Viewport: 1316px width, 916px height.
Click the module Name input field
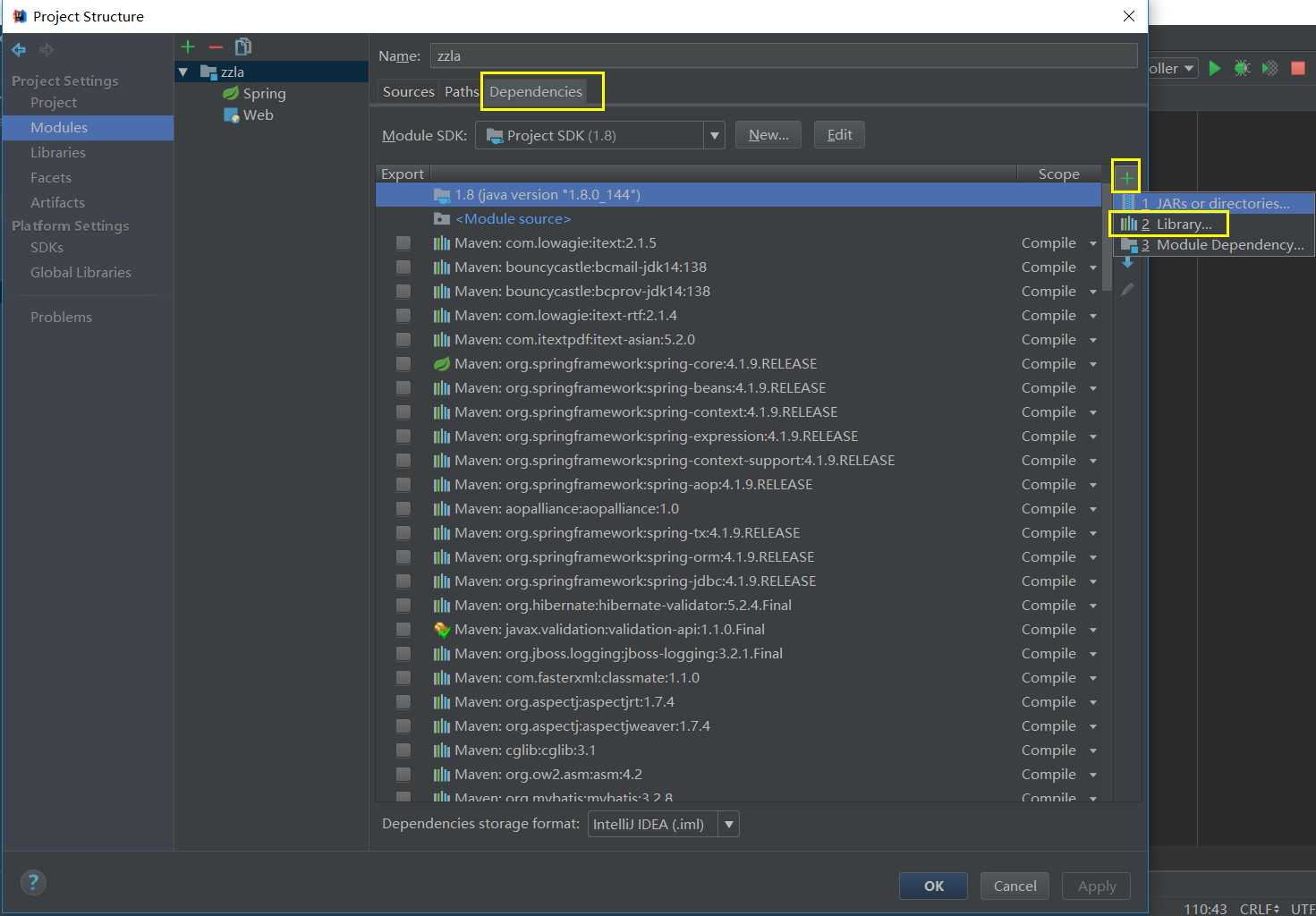click(x=784, y=55)
